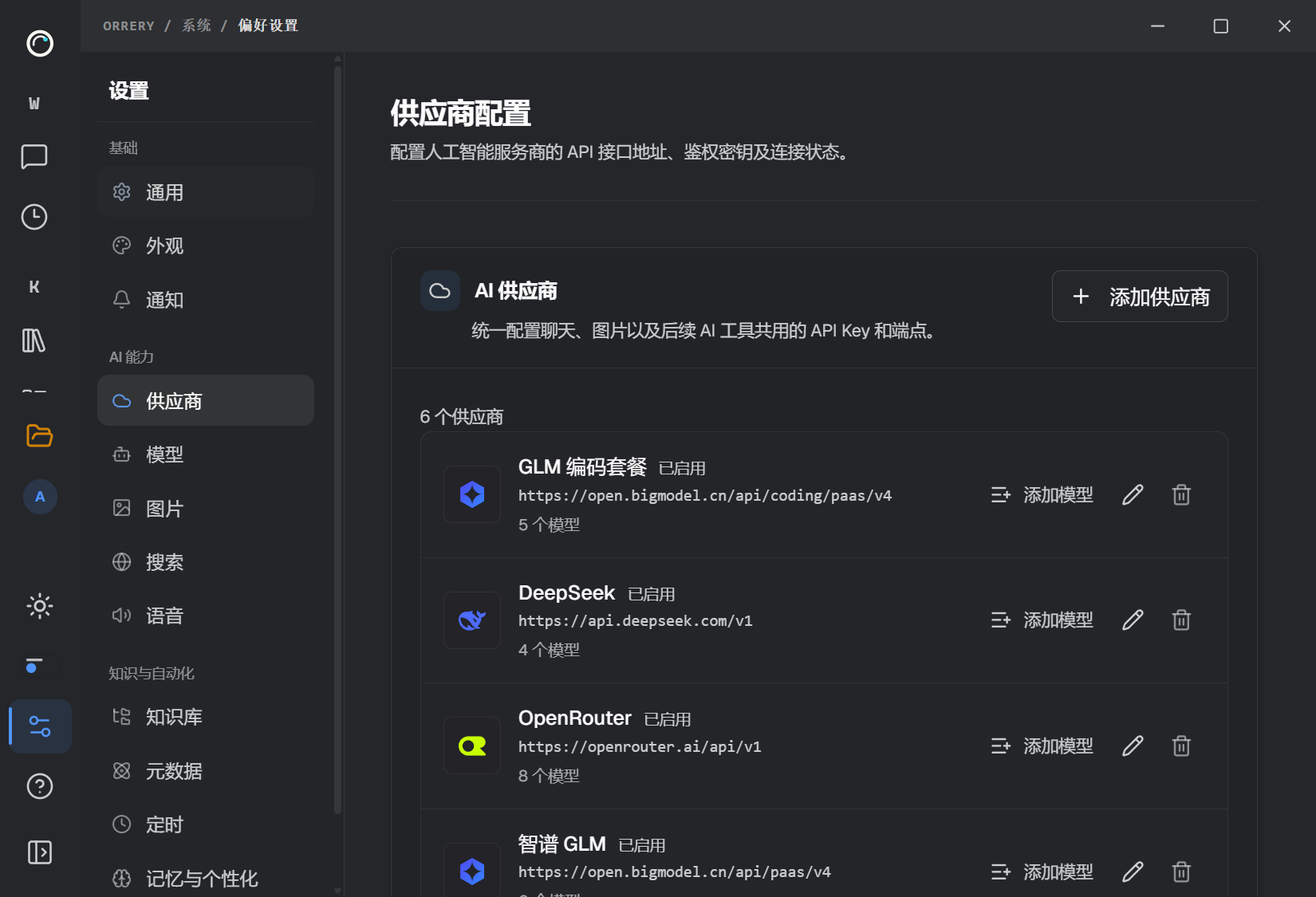
Task: Edit the 智谱 GLM provider with the pencil icon
Action: pyautogui.click(x=1133, y=872)
